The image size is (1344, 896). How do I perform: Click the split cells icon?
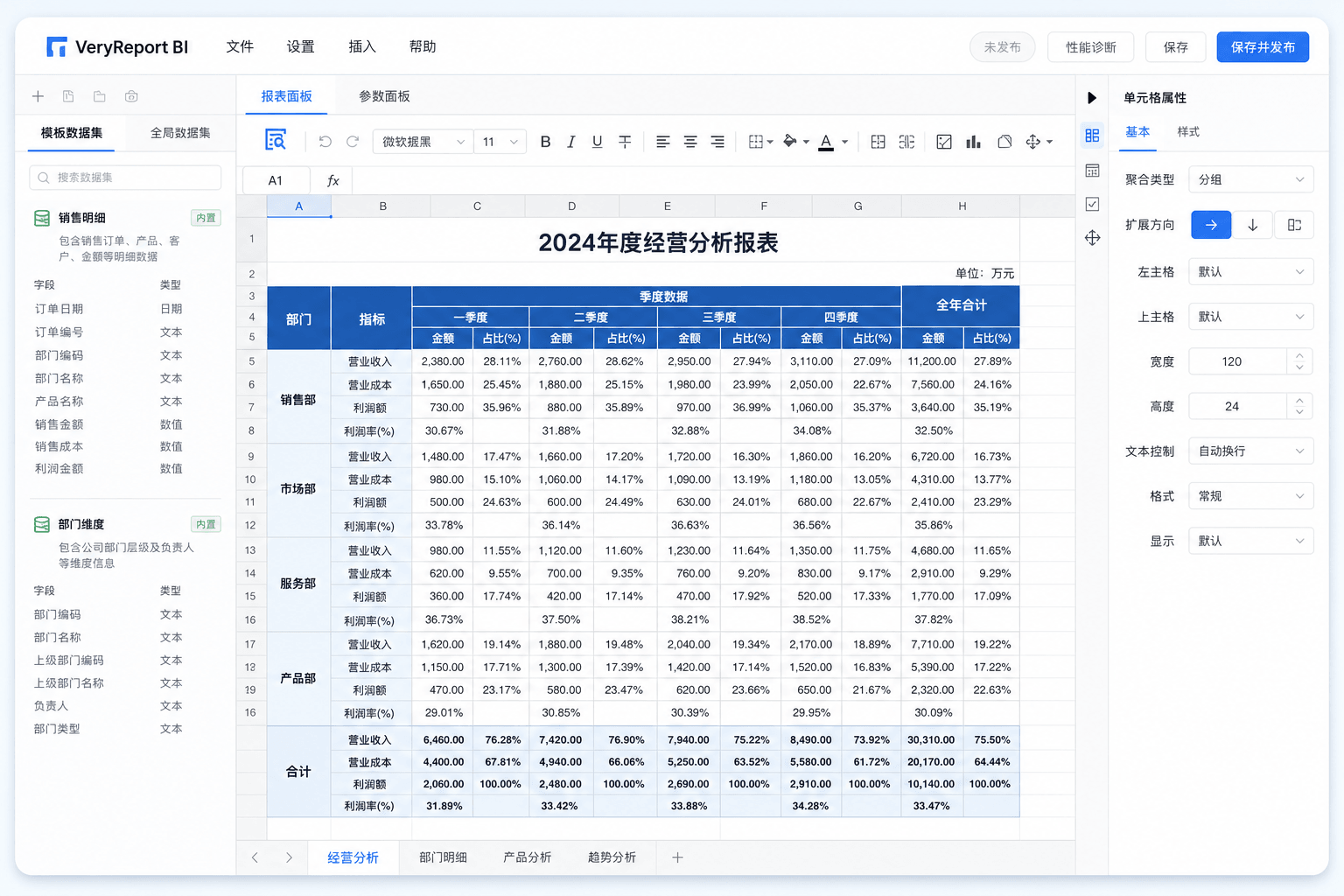point(906,141)
